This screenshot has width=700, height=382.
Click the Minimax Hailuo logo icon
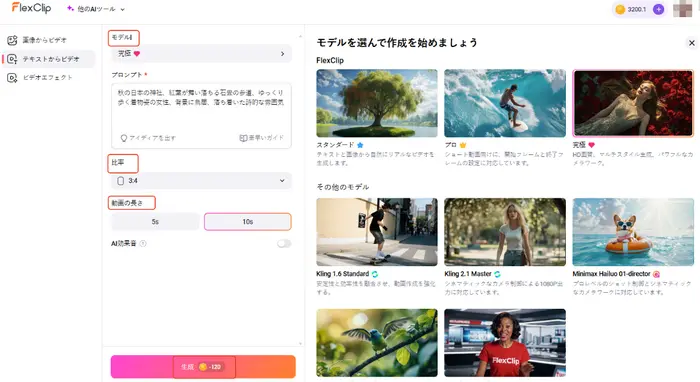656,274
